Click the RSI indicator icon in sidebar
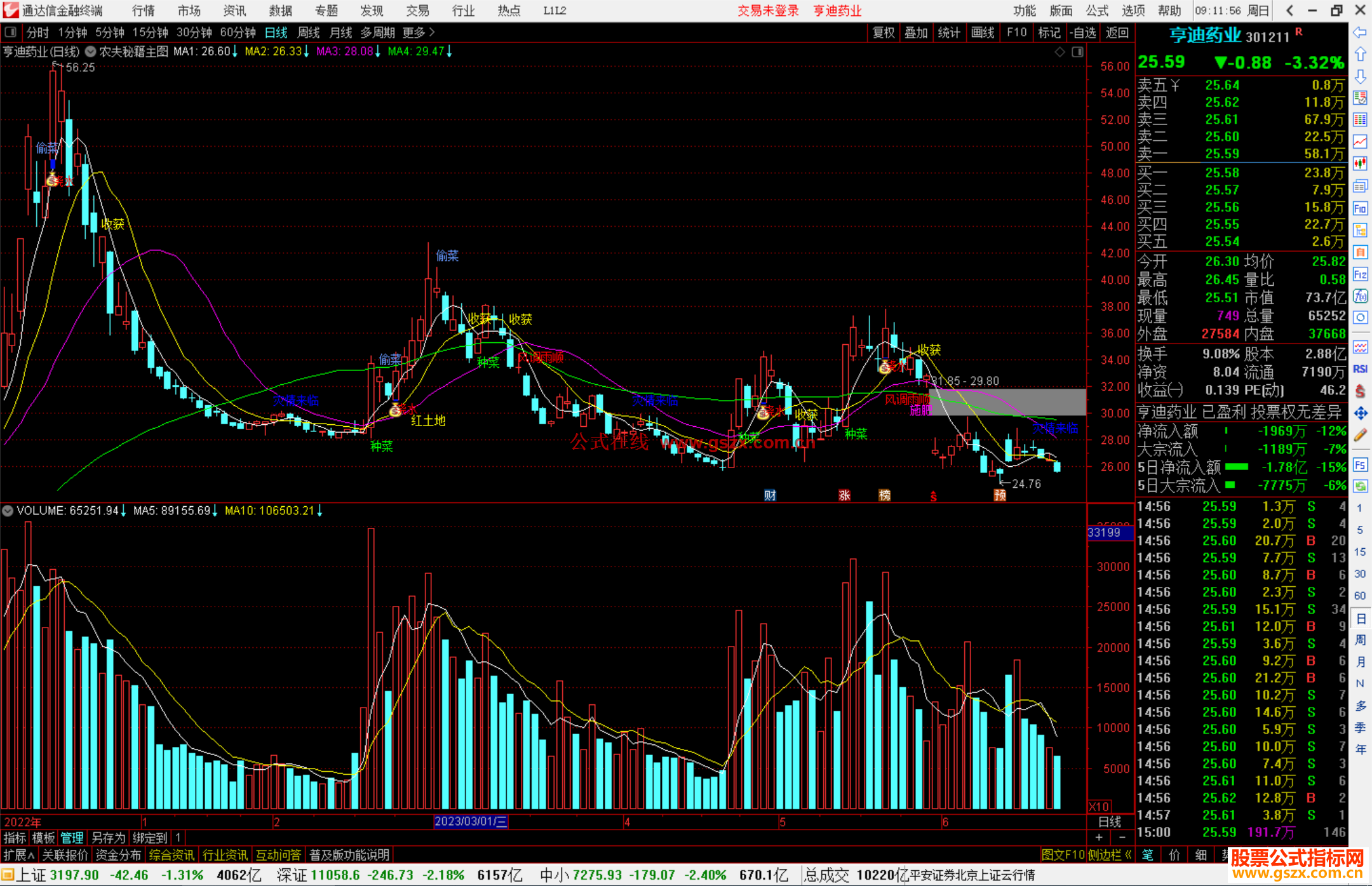Viewport: 1372px width, 886px height. click(x=1360, y=369)
